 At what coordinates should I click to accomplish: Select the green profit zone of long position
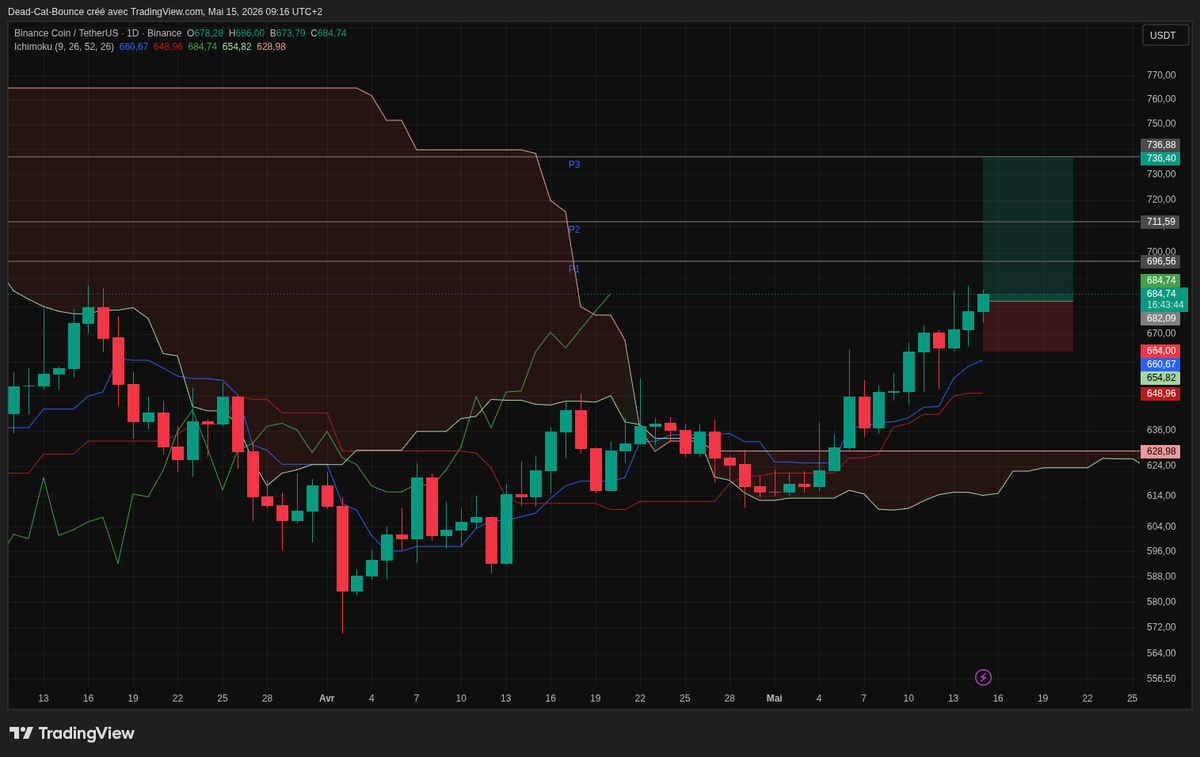(x=1028, y=229)
